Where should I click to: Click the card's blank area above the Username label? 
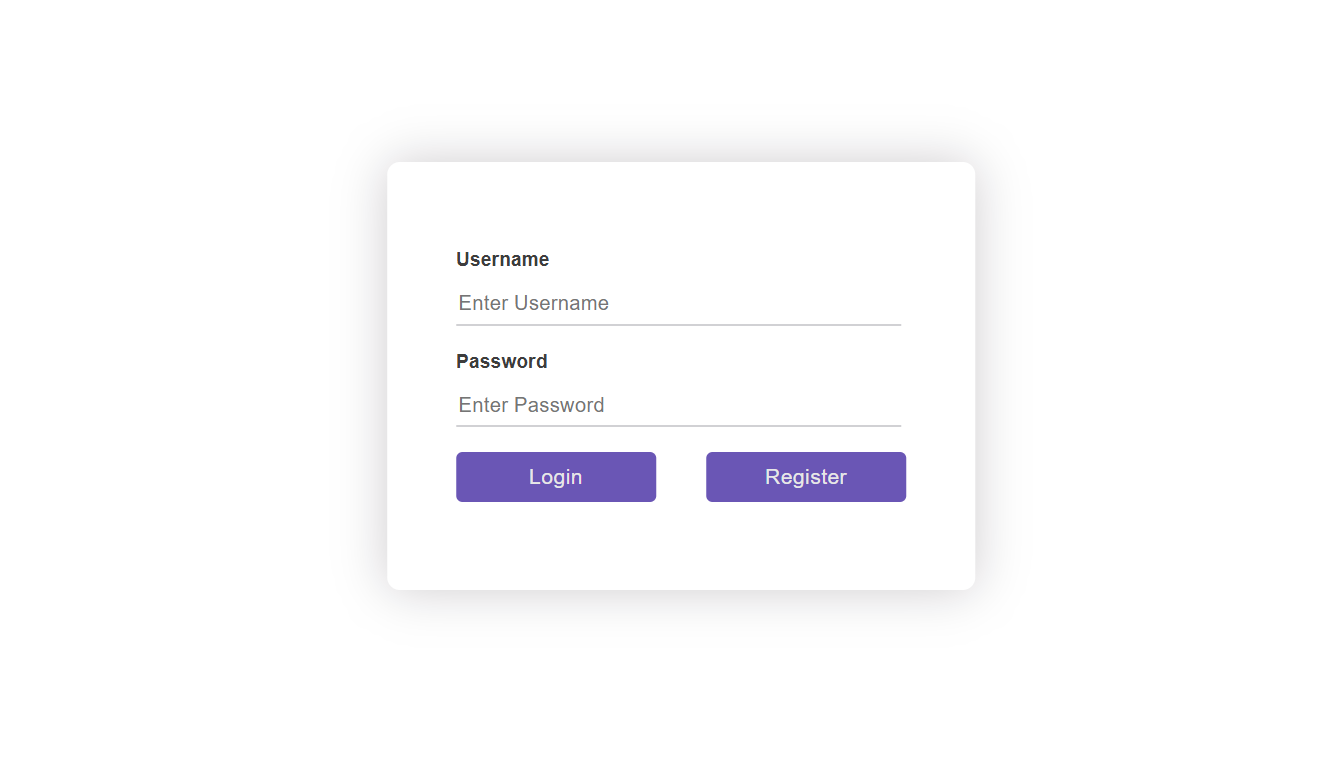tap(680, 205)
